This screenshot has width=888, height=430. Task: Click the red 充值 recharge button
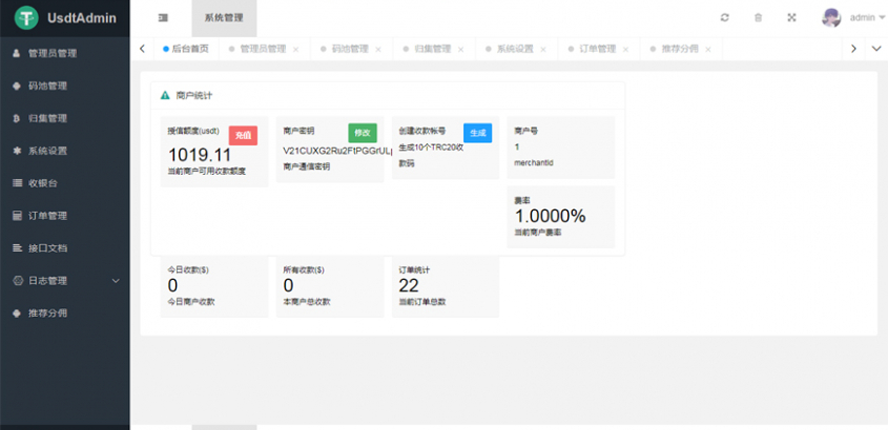coord(243,135)
